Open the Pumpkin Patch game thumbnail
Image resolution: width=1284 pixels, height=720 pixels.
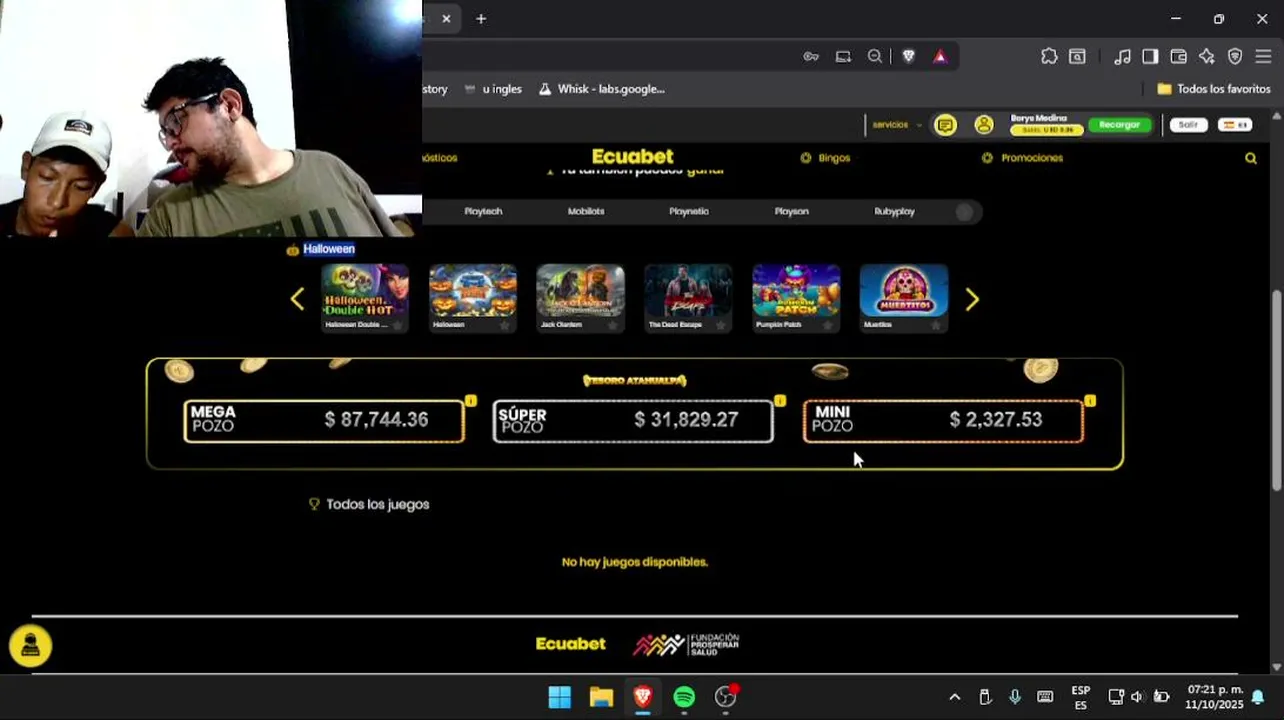(796, 291)
